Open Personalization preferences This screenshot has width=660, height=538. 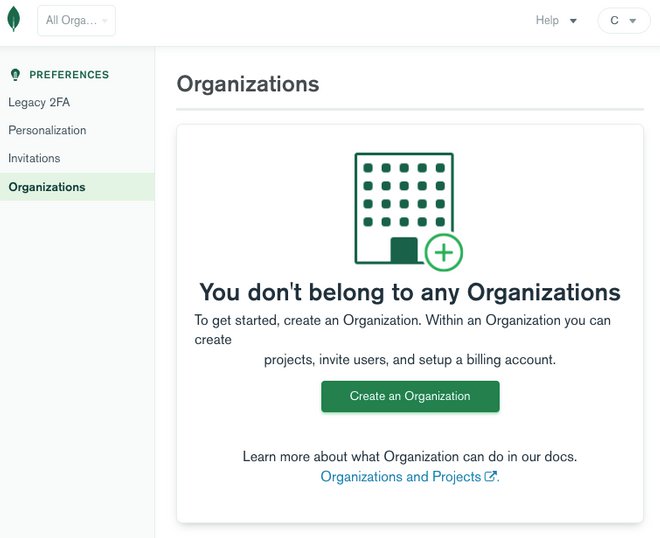(x=47, y=130)
